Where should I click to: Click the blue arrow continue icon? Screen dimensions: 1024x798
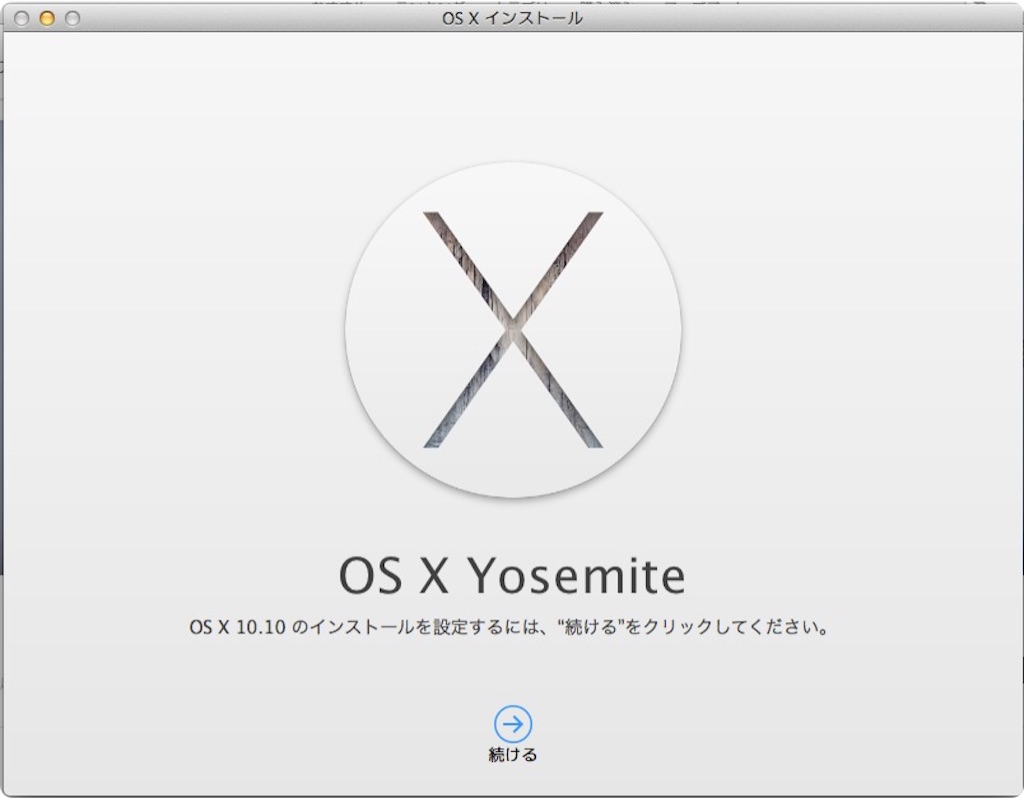coord(513,724)
